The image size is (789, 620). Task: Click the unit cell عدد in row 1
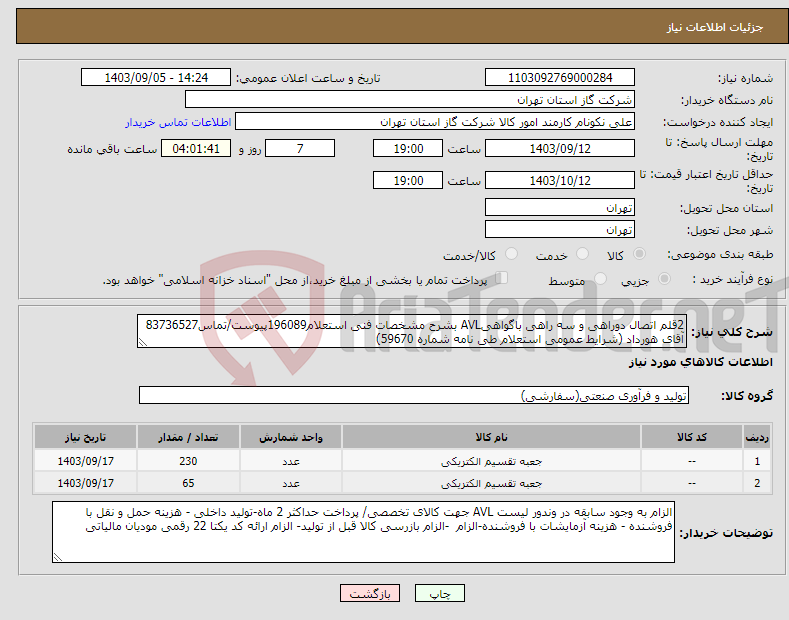pyautogui.click(x=291, y=461)
